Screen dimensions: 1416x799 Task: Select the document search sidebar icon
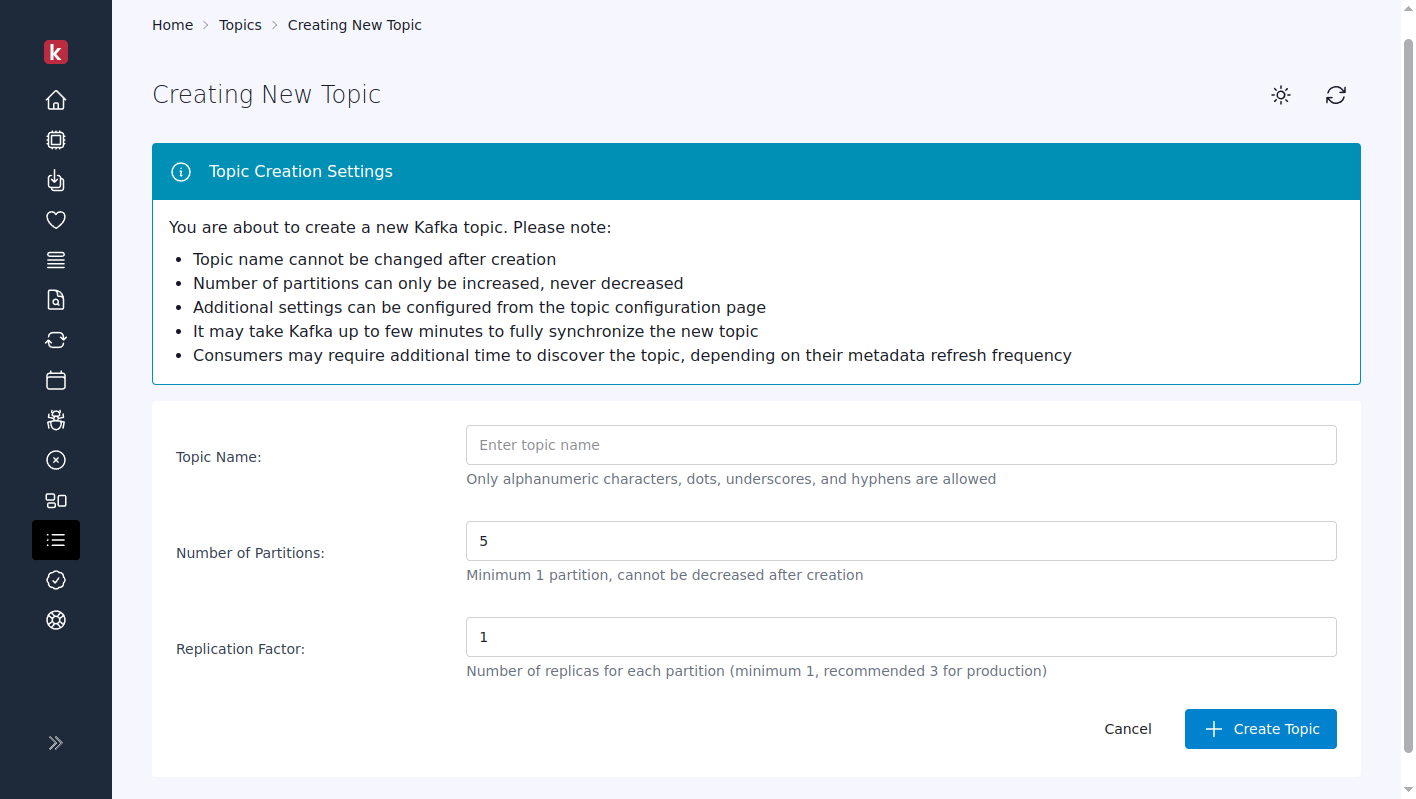tap(56, 299)
